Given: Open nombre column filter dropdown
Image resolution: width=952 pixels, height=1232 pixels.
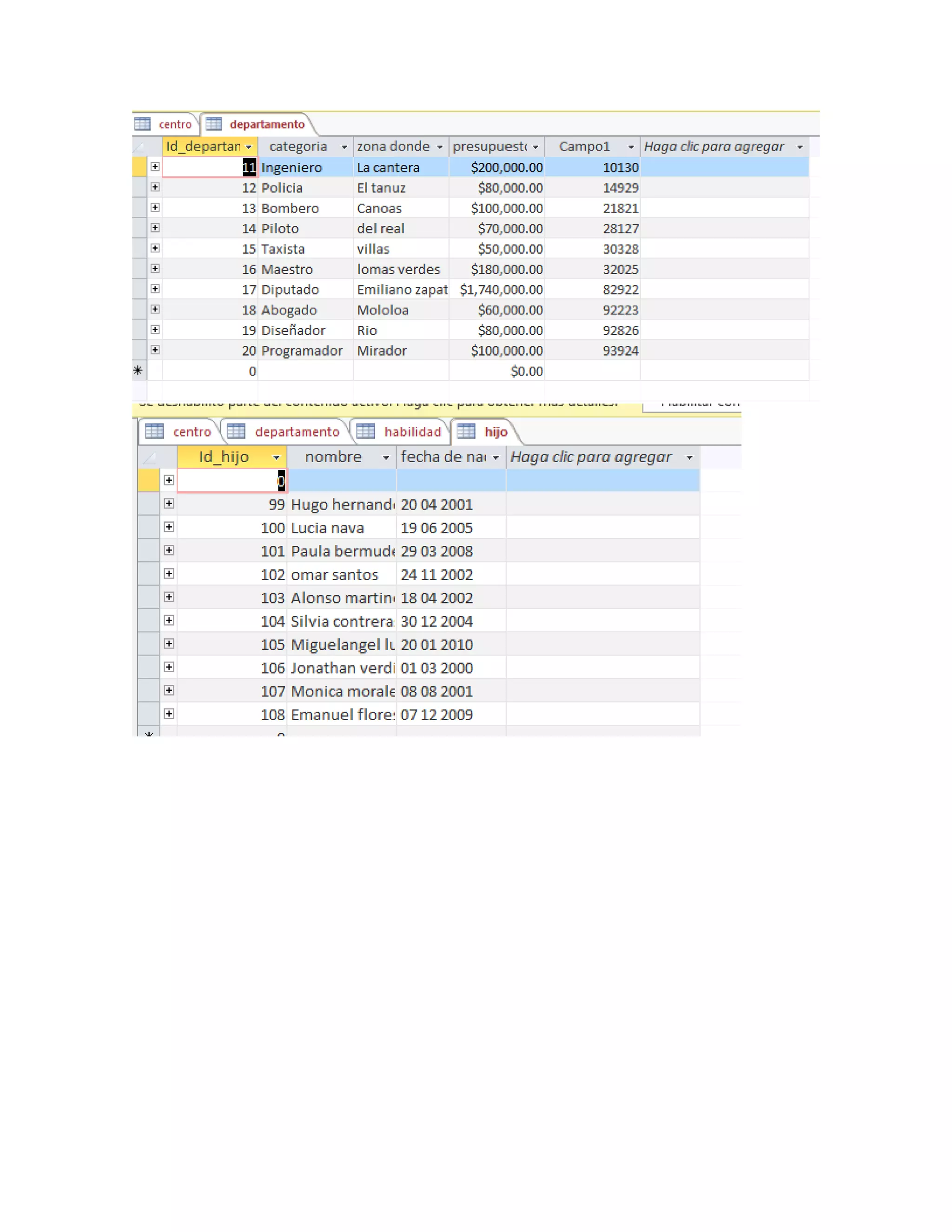Looking at the screenshot, I should [386, 457].
